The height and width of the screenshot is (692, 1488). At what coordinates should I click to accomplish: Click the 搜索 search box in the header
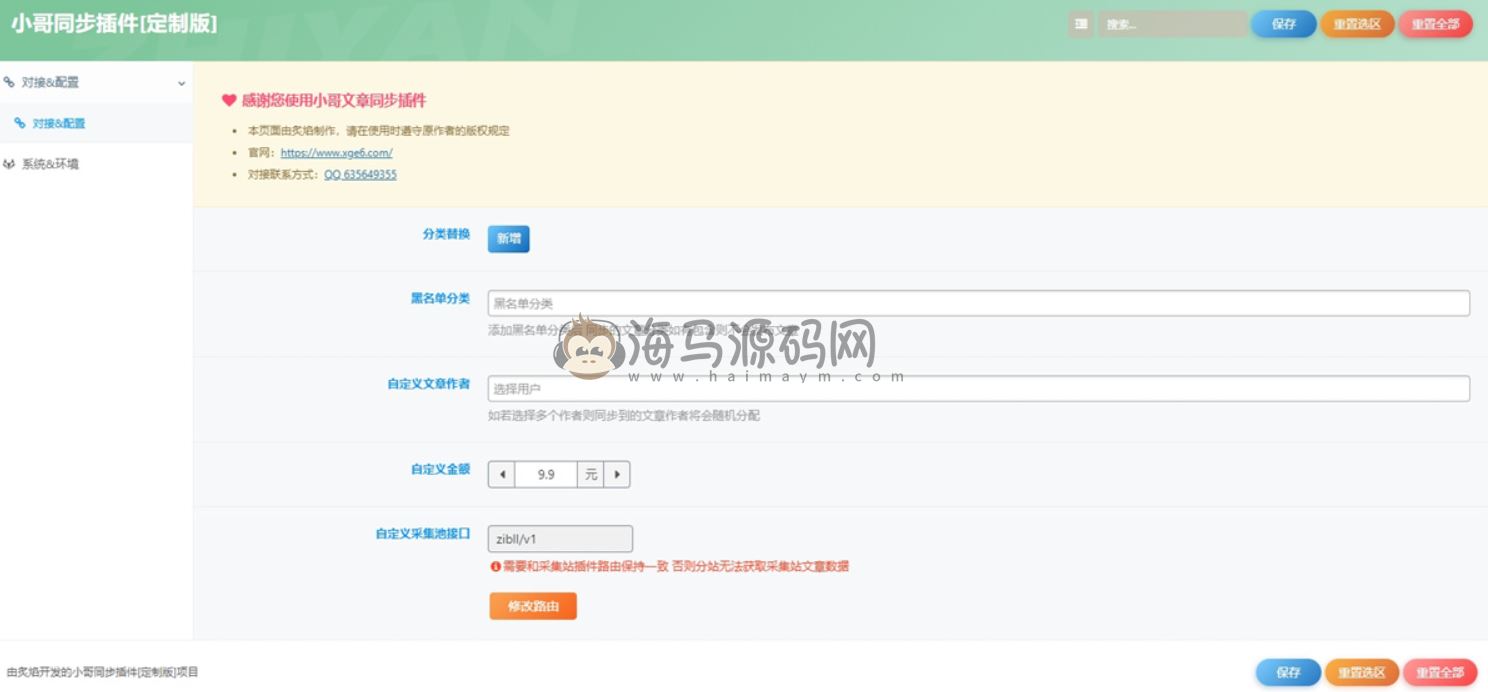pyautogui.click(x=1170, y=24)
